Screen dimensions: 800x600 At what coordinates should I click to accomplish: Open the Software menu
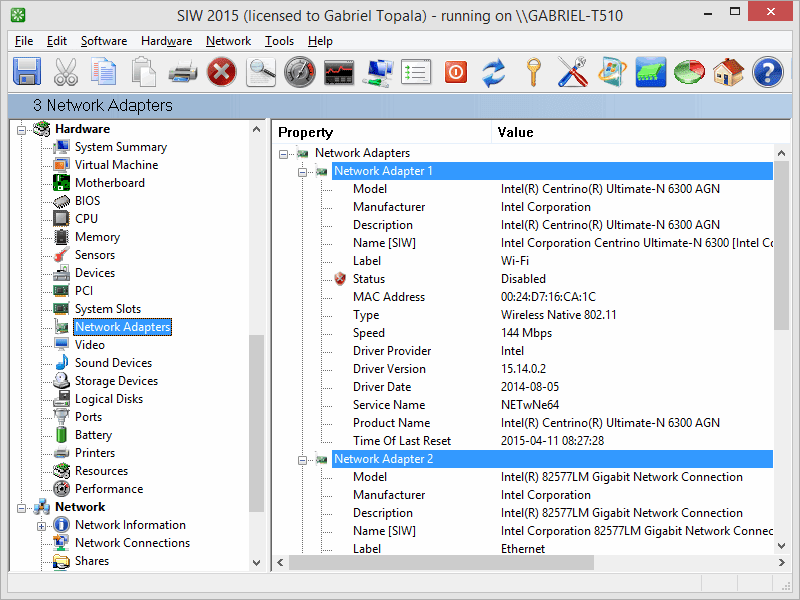(103, 41)
